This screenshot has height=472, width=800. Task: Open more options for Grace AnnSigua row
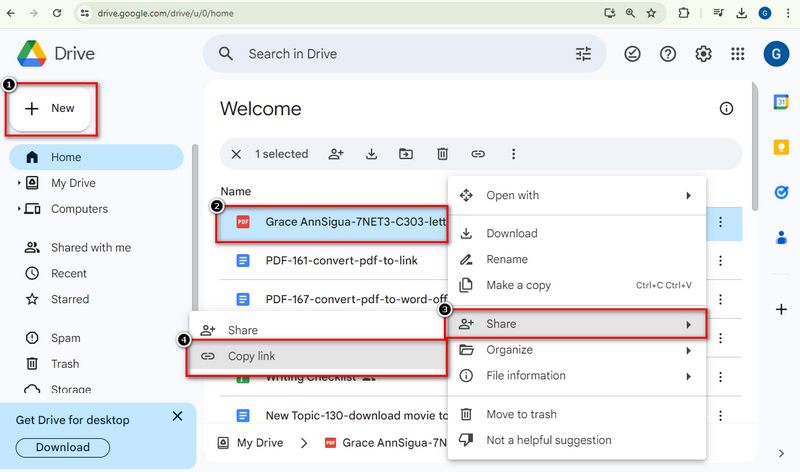pos(720,222)
